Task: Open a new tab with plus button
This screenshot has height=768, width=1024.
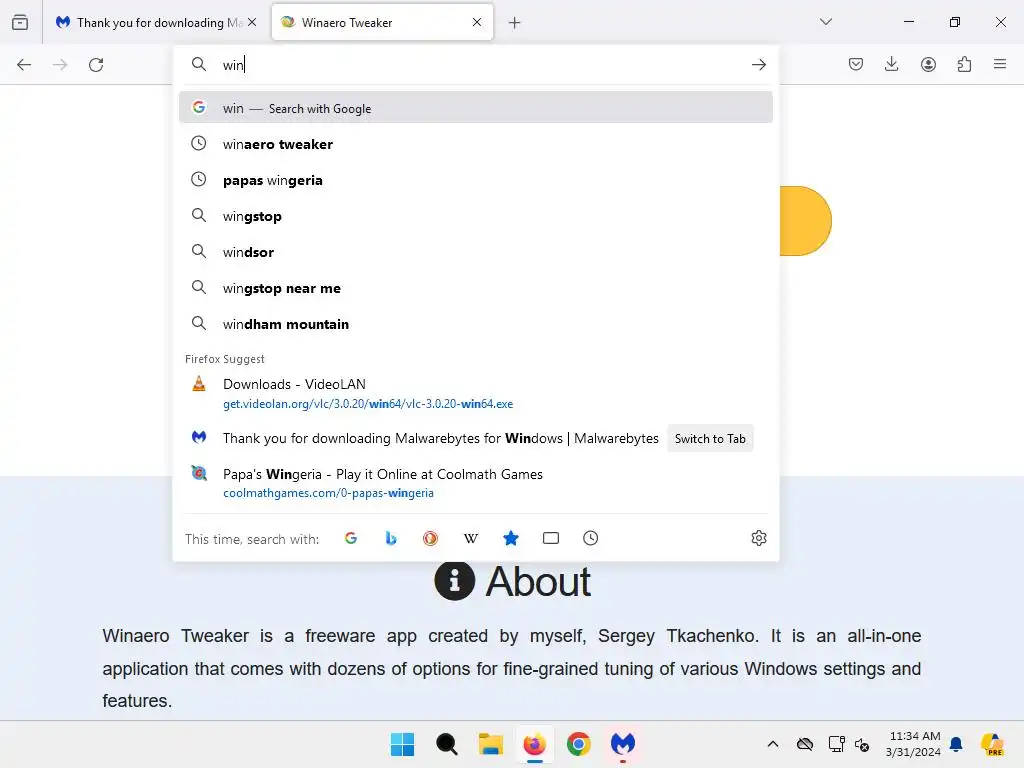Action: point(515,23)
